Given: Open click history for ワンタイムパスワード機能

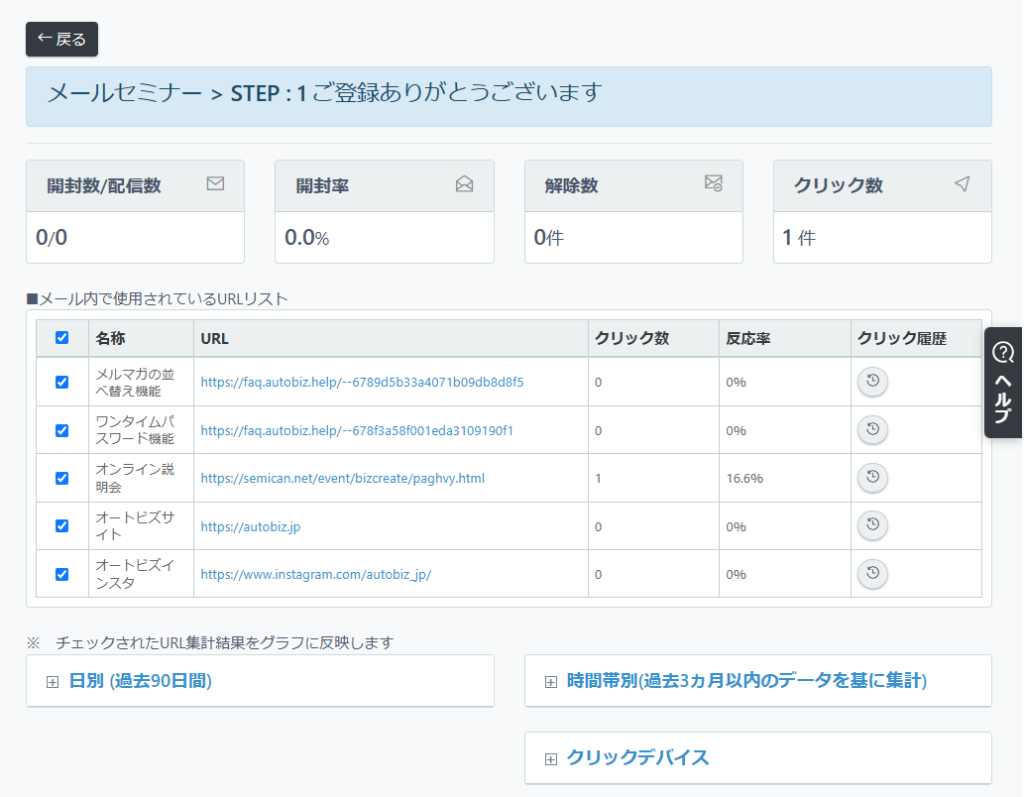Looking at the screenshot, I should 872,430.
